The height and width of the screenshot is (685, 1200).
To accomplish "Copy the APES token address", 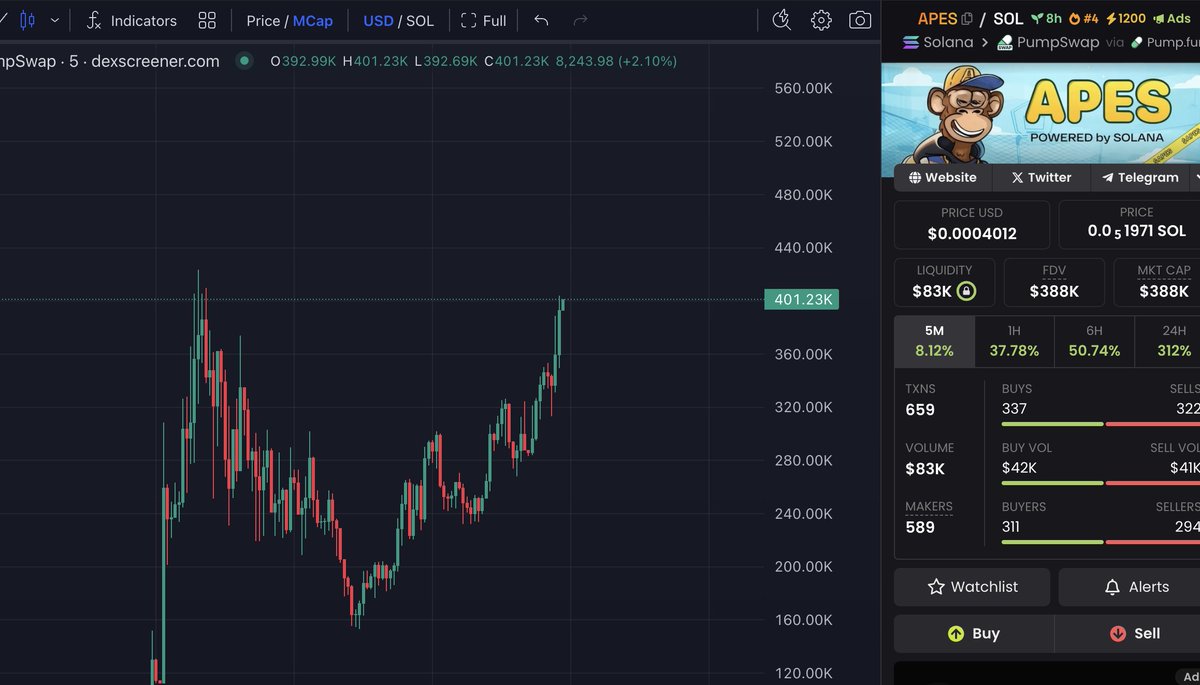I will pyautogui.click(x=967, y=19).
